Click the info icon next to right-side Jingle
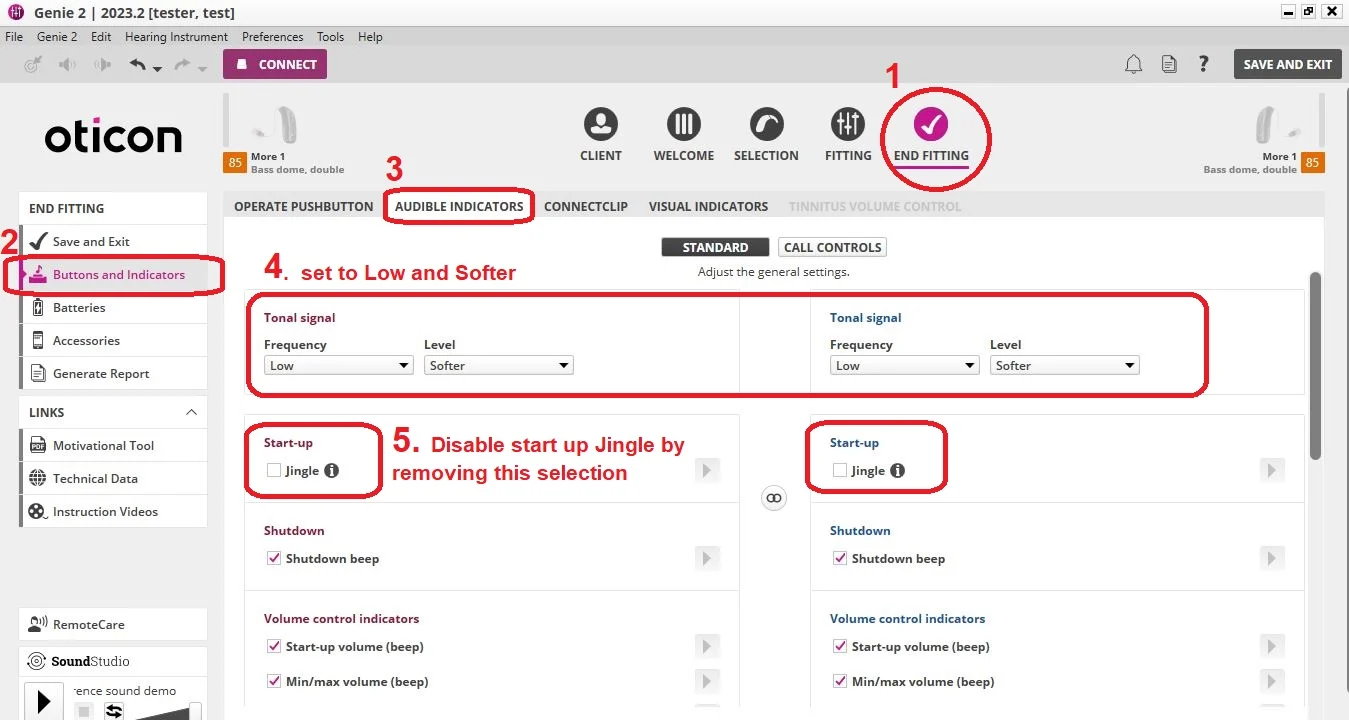The height and width of the screenshot is (720, 1349). (898, 470)
